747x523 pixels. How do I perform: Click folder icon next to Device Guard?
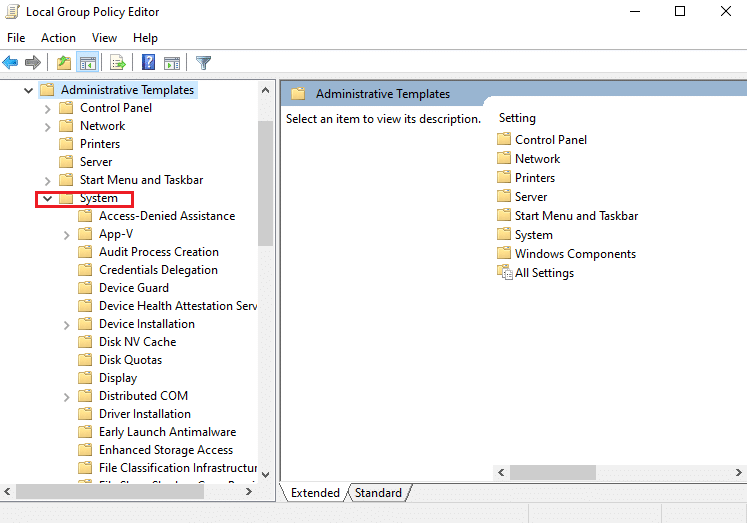(x=85, y=288)
